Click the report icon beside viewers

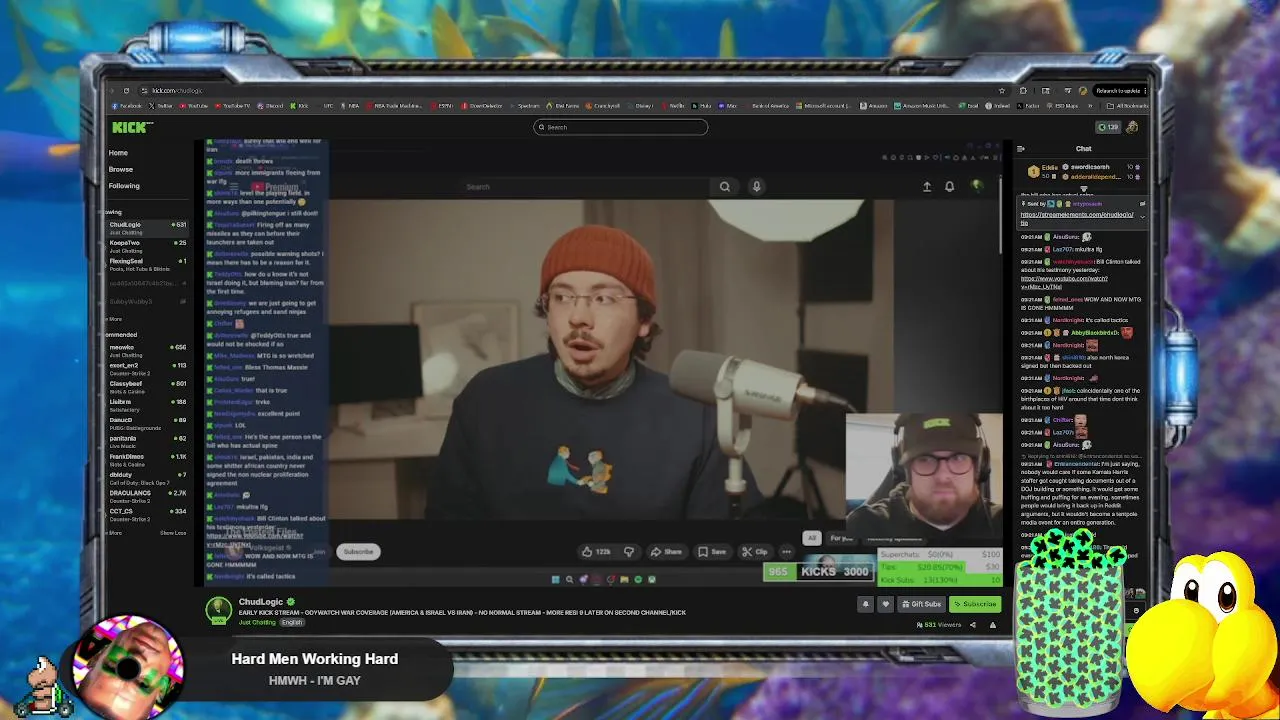click(x=993, y=625)
